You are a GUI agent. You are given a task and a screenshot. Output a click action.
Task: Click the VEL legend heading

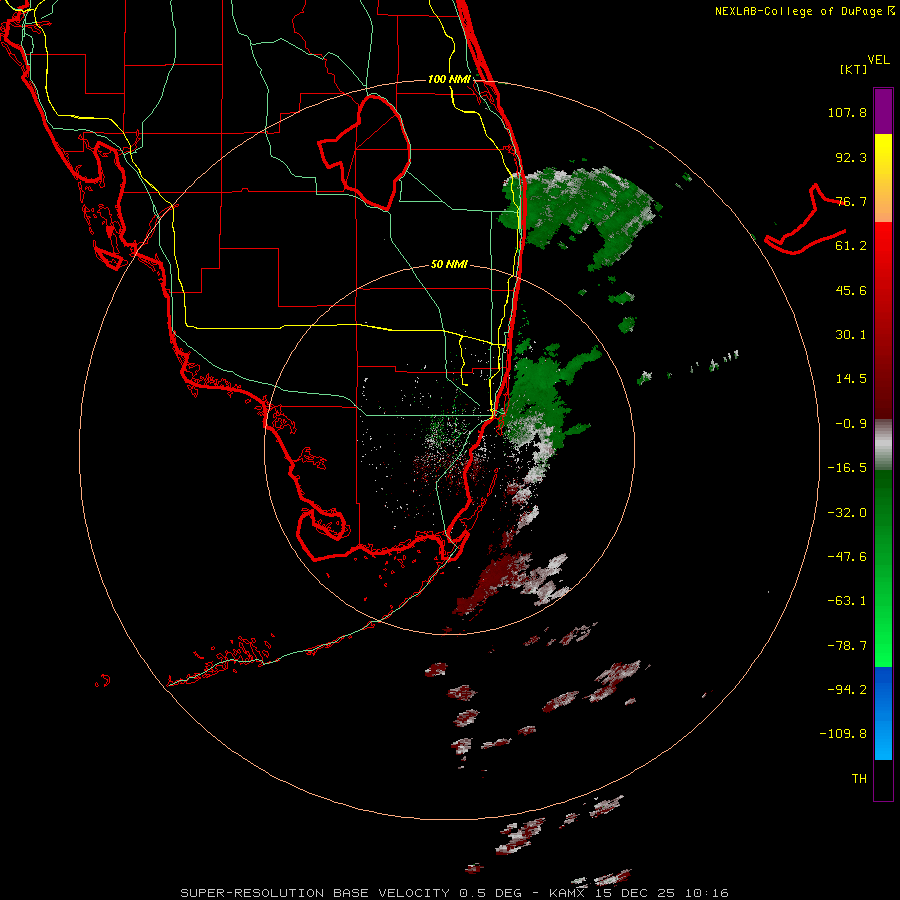click(x=878, y=60)
